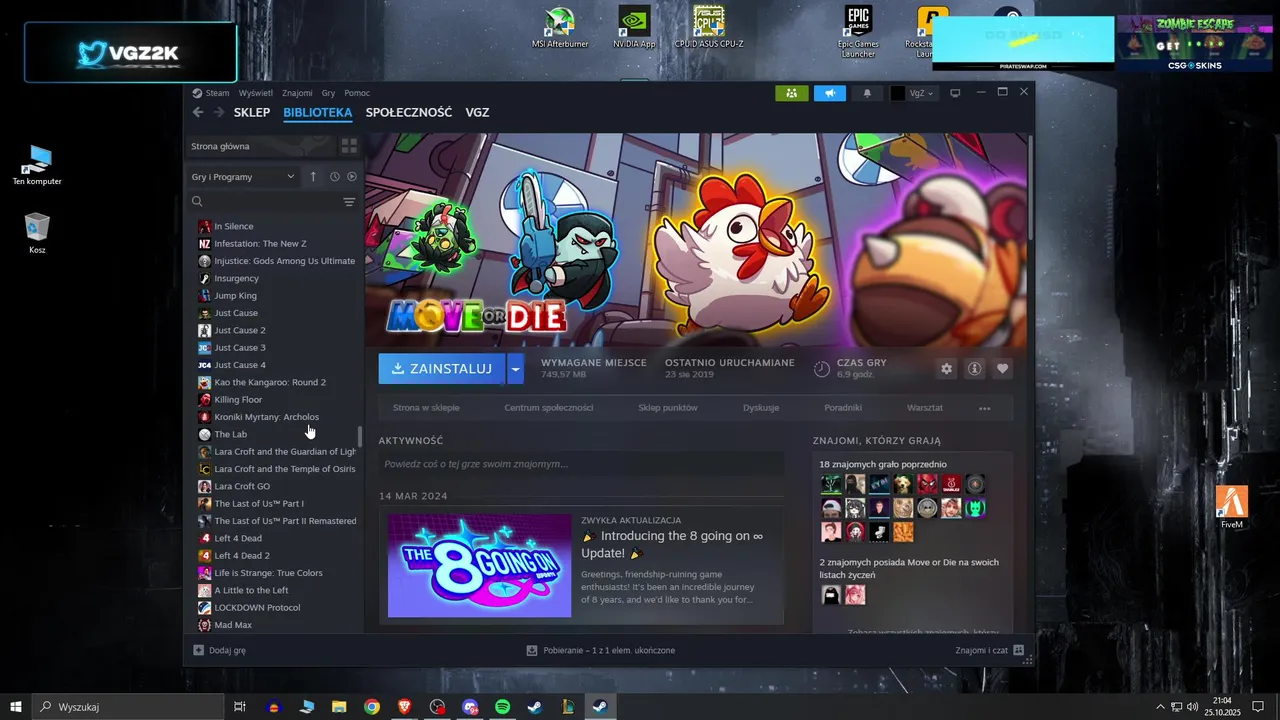Select Left 4 Dead 2 in library
The width and height of the screenshot is (1280, 720).
[x=242, y=556]
